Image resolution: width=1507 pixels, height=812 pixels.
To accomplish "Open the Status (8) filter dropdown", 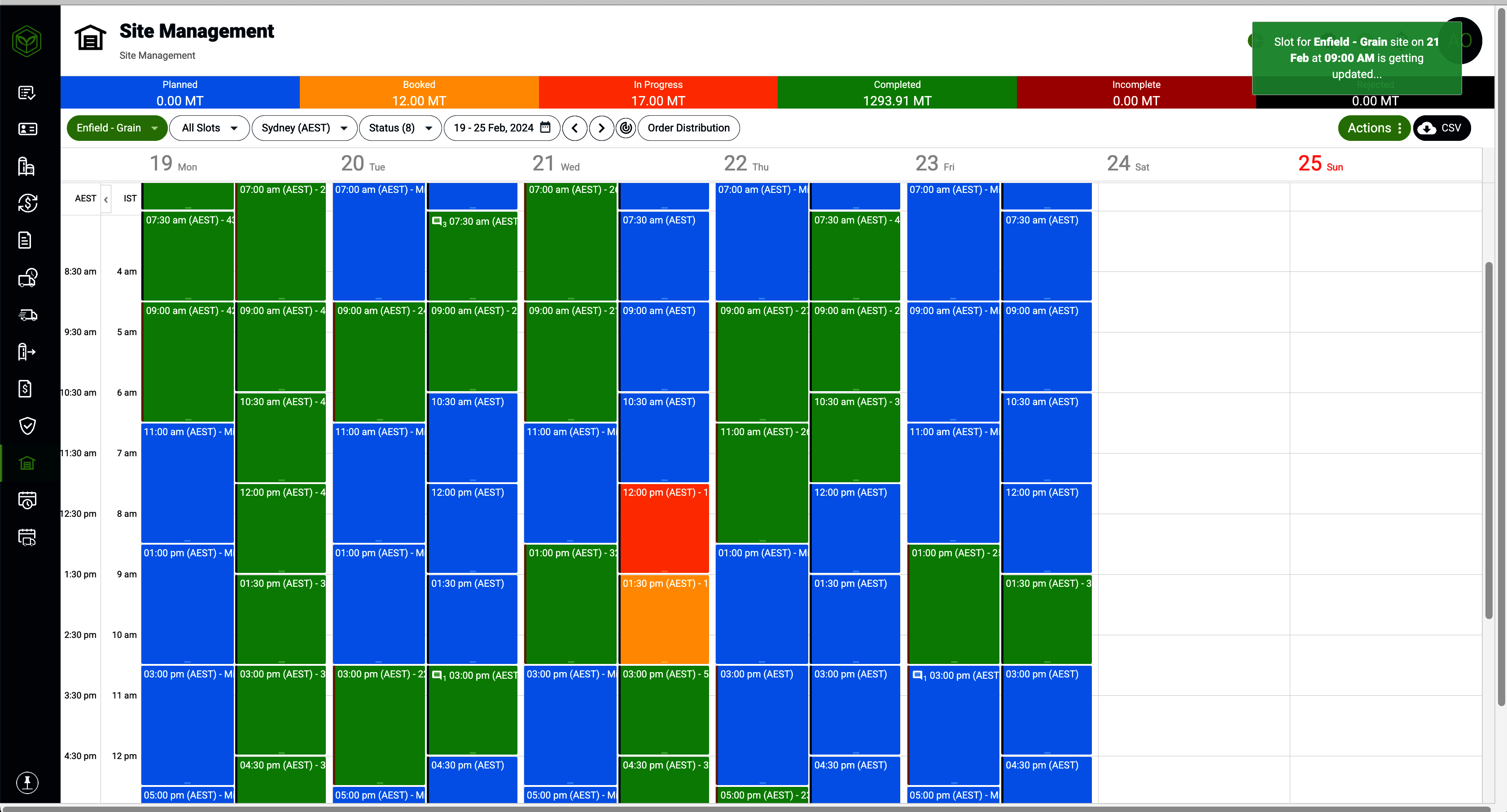I will 400,127.
